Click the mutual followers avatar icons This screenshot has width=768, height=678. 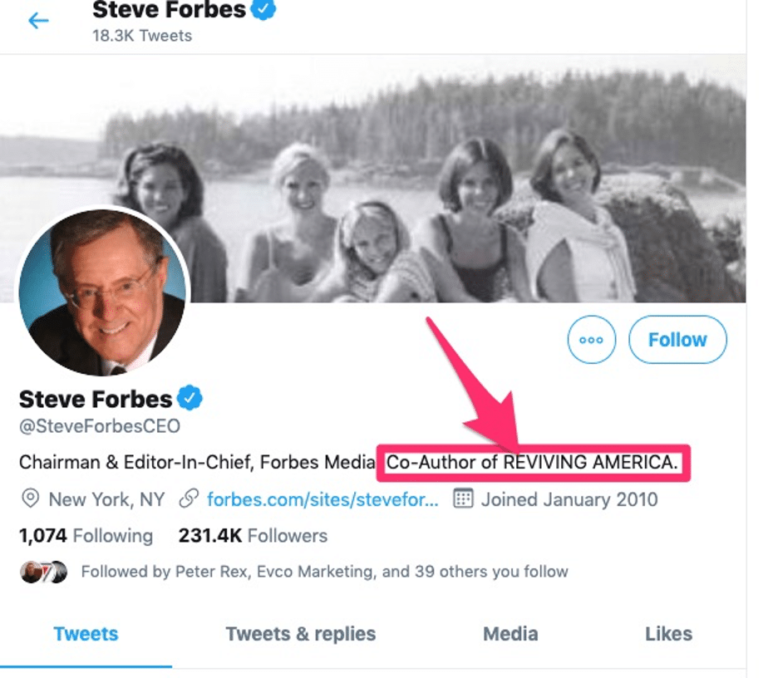click(43, 572)
